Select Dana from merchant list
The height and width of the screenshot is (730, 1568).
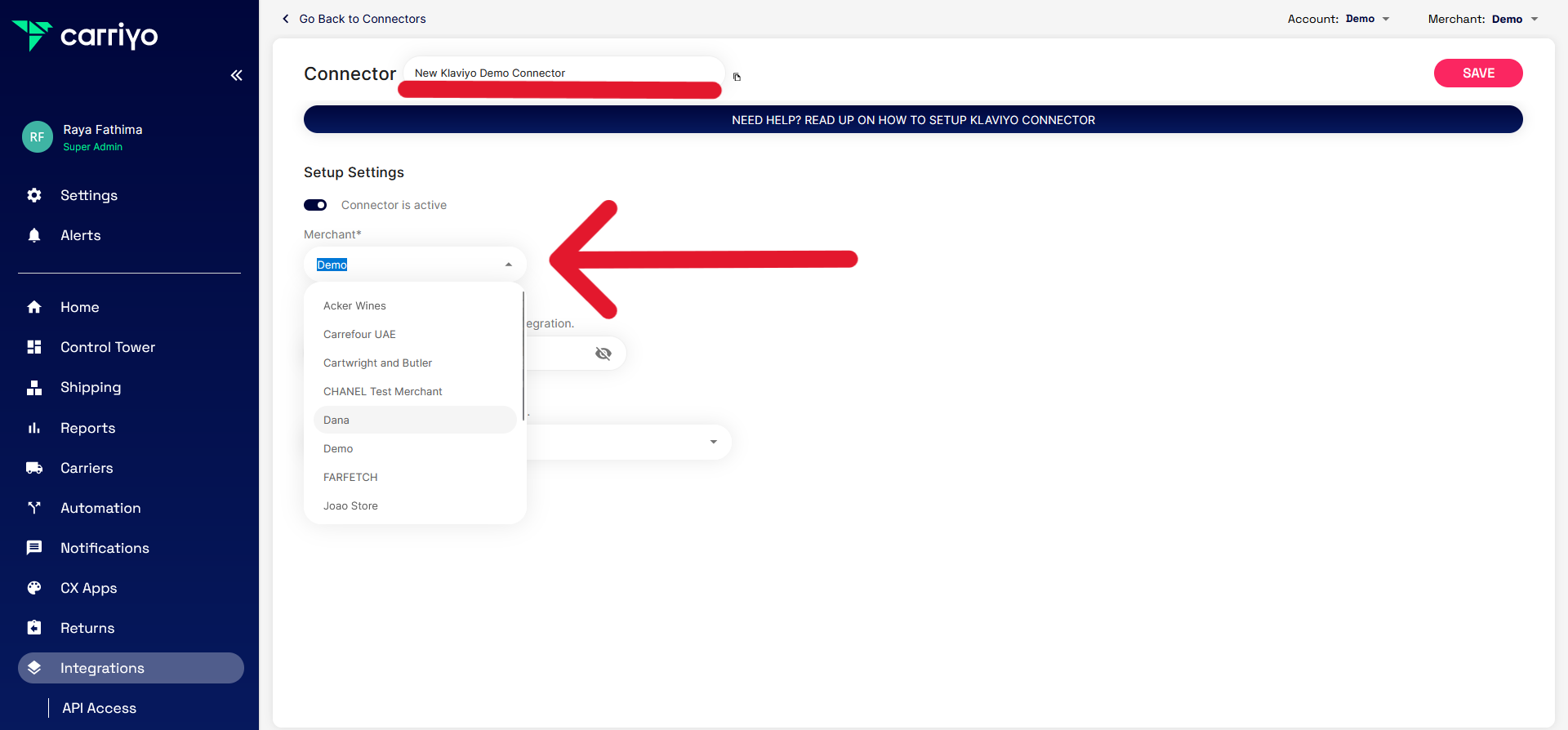tap(415, 420)
